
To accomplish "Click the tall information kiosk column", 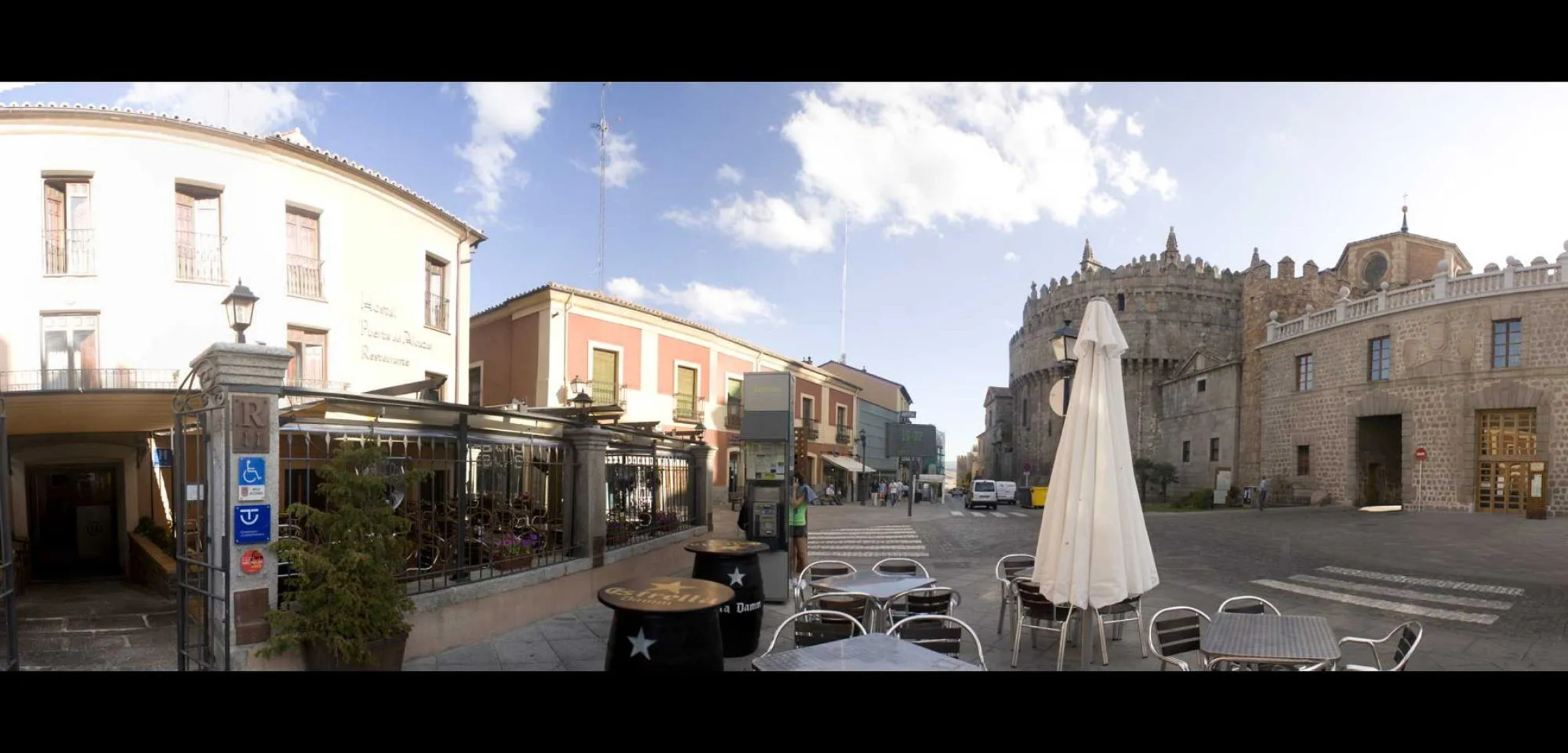I will point(767,481).
